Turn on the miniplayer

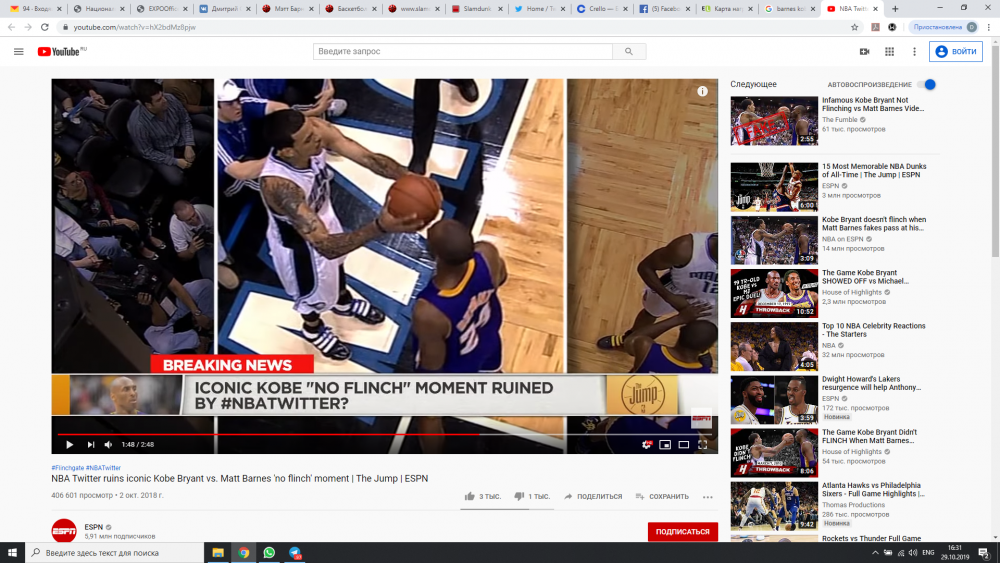(x=666, y=444)
